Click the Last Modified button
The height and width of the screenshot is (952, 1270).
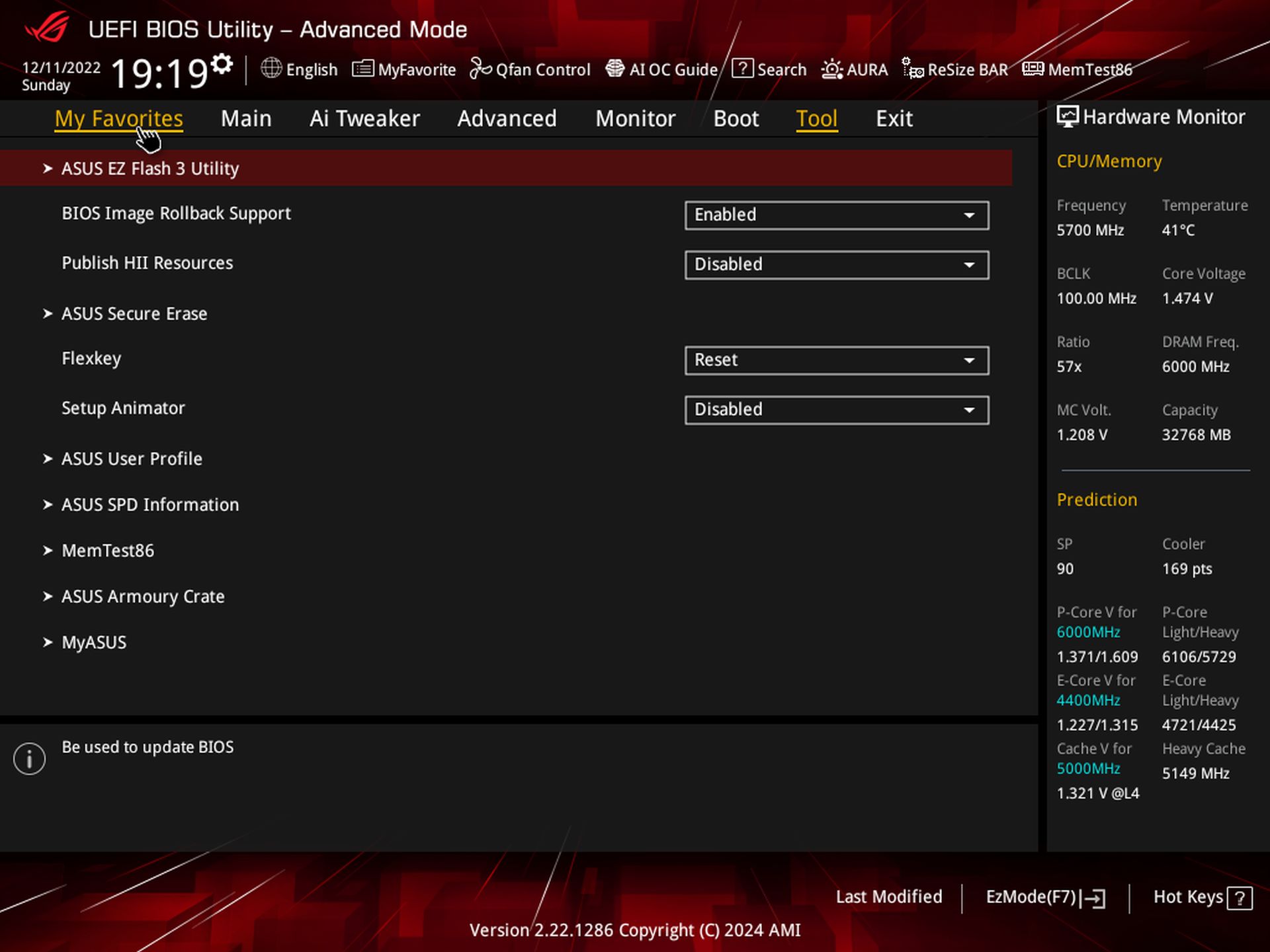pos(888,897)
